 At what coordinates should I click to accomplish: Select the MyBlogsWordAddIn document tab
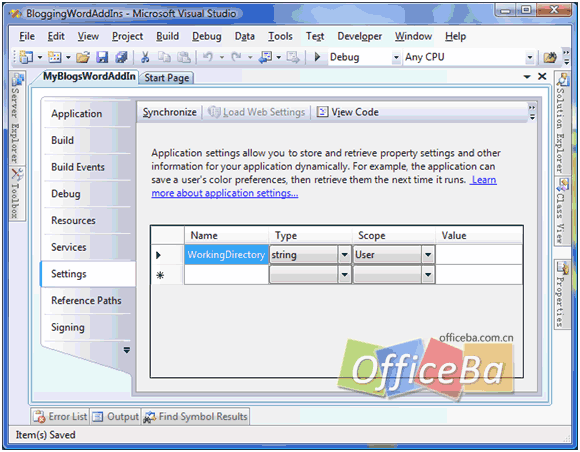[x=89, y=77]
